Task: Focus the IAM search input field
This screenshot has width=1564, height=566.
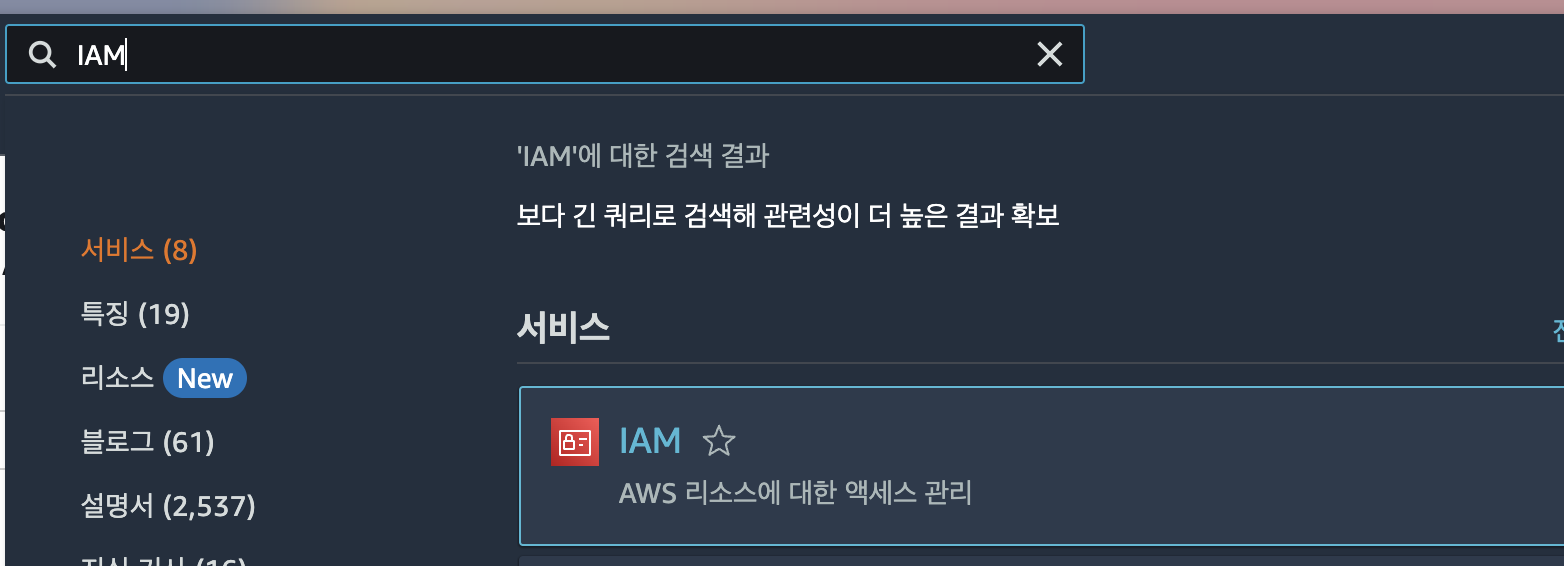Action: click(545, 54)
